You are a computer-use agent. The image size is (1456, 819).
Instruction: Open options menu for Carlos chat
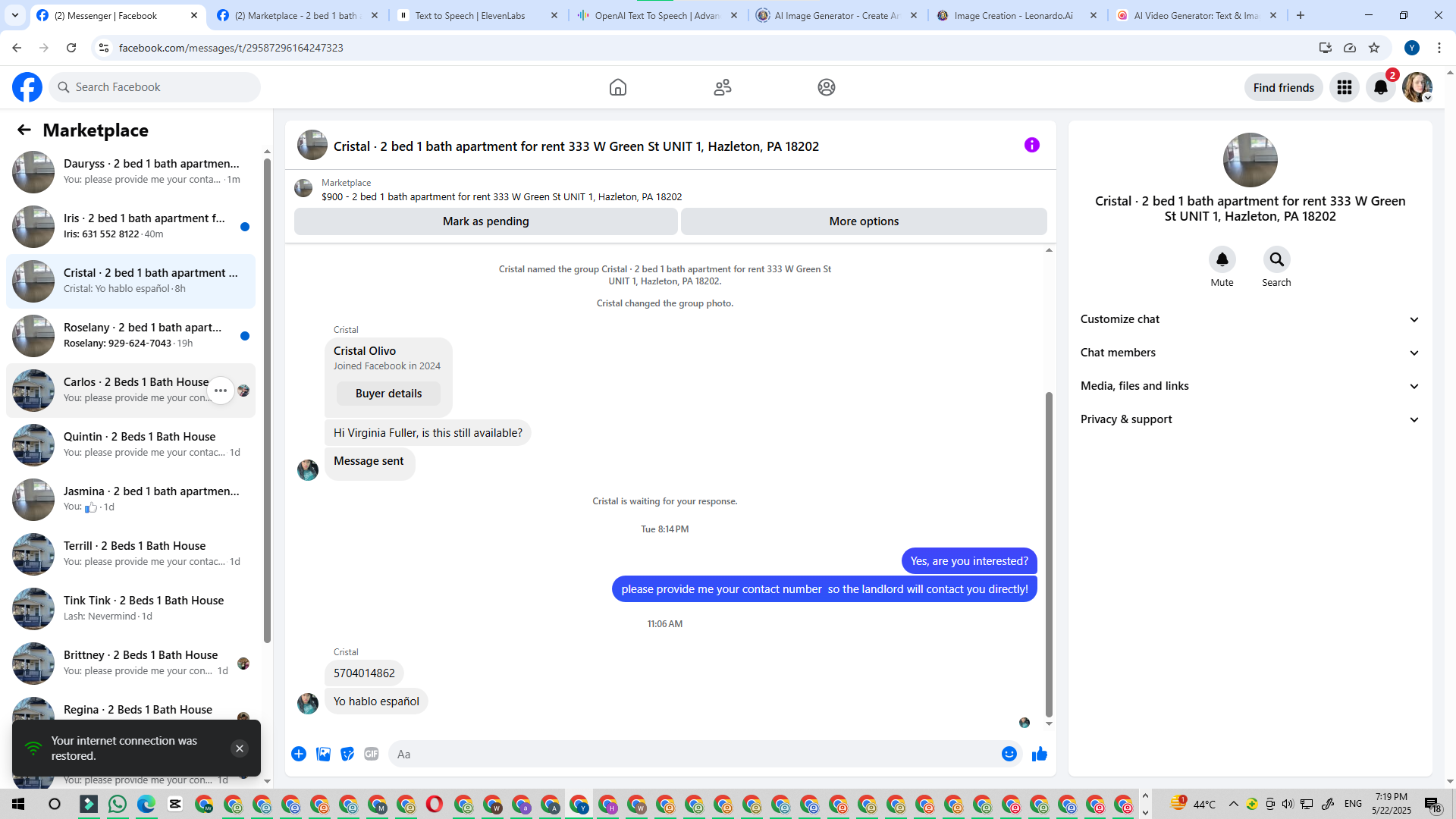(221, 391)
